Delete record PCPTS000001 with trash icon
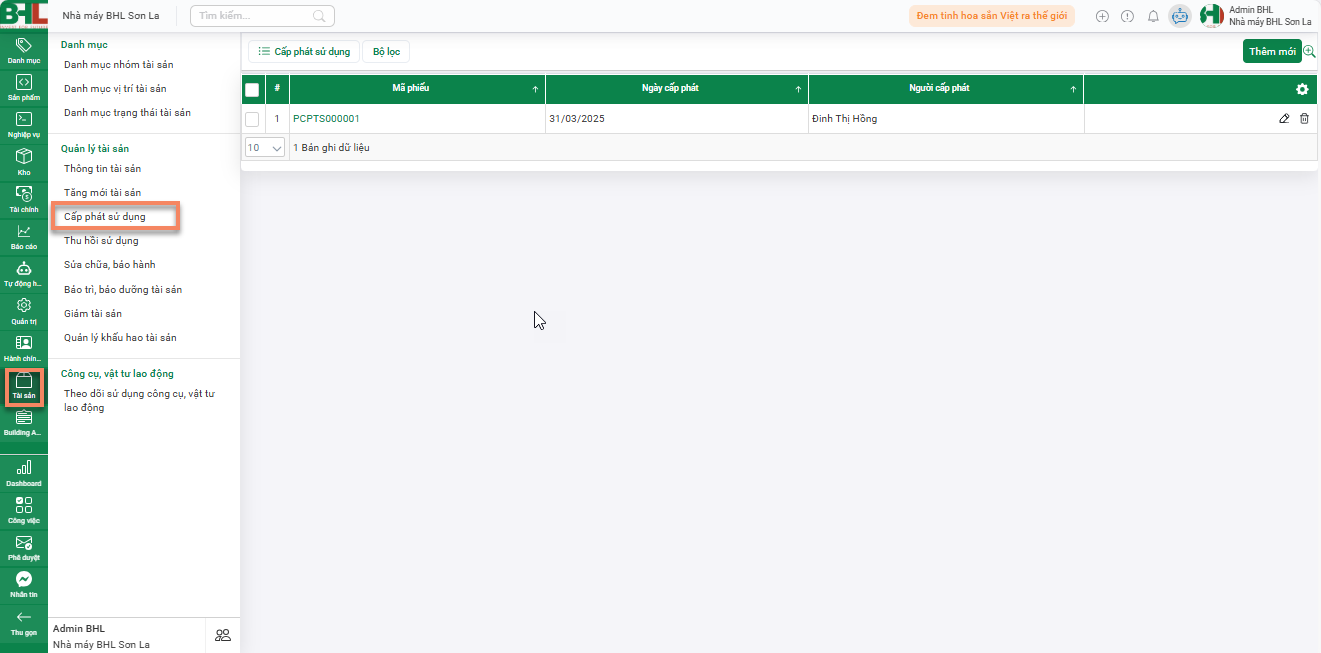The width and height of the screenshot is (1321, 653). [x=1304, y=119]
